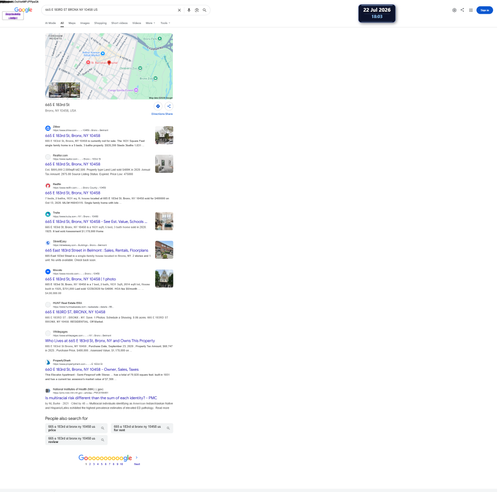Click search icon in 'price' related suggestion
The image size is (500, 492).
103,428
